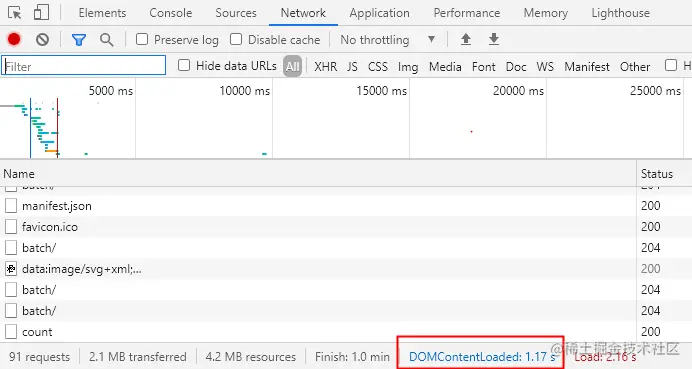This screenshot has height=369, width=692.
Task: Select the All filter type
Action: tap(293, 67)
